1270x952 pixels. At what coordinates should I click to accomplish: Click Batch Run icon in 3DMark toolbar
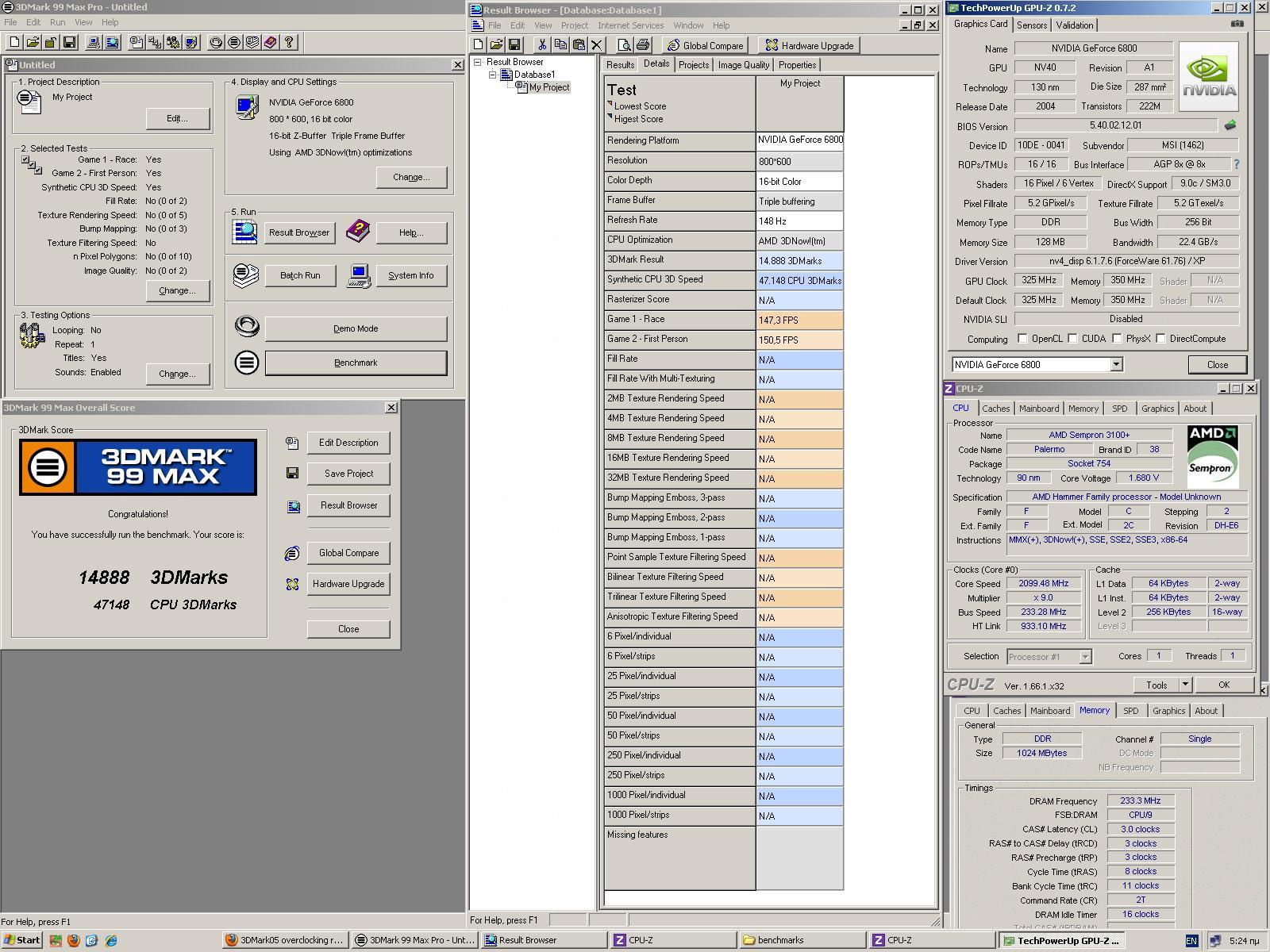pyautogui.click(x=252, y=42)
